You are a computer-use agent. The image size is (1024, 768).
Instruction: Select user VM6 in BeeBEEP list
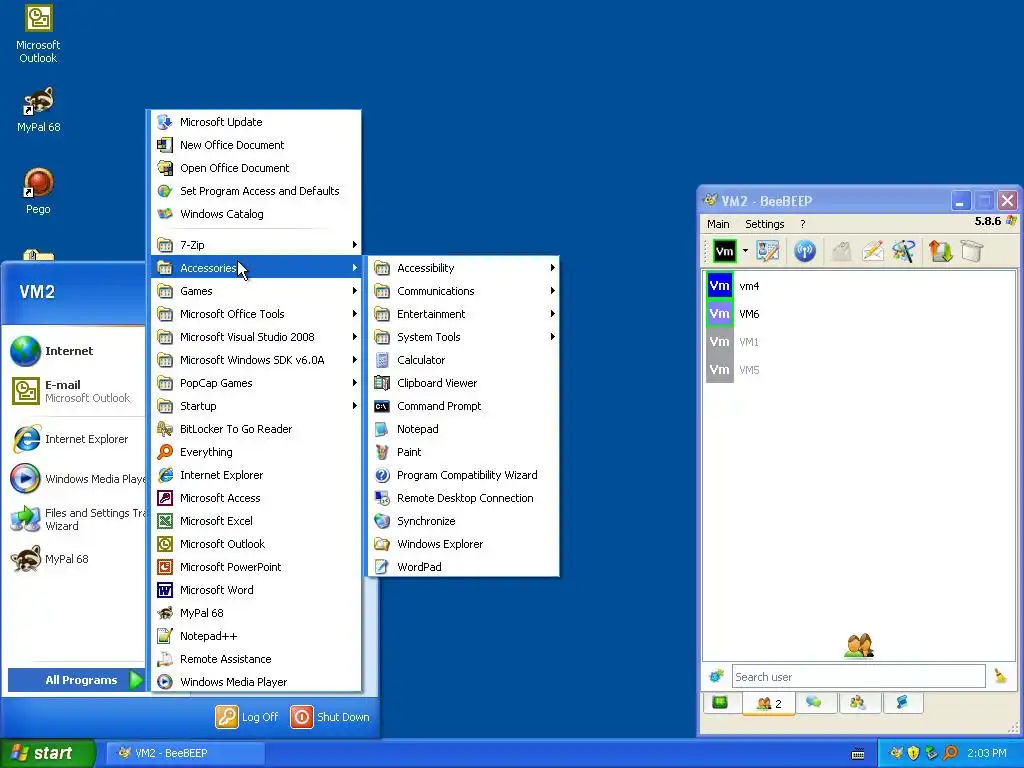click(x=859, y=314)
